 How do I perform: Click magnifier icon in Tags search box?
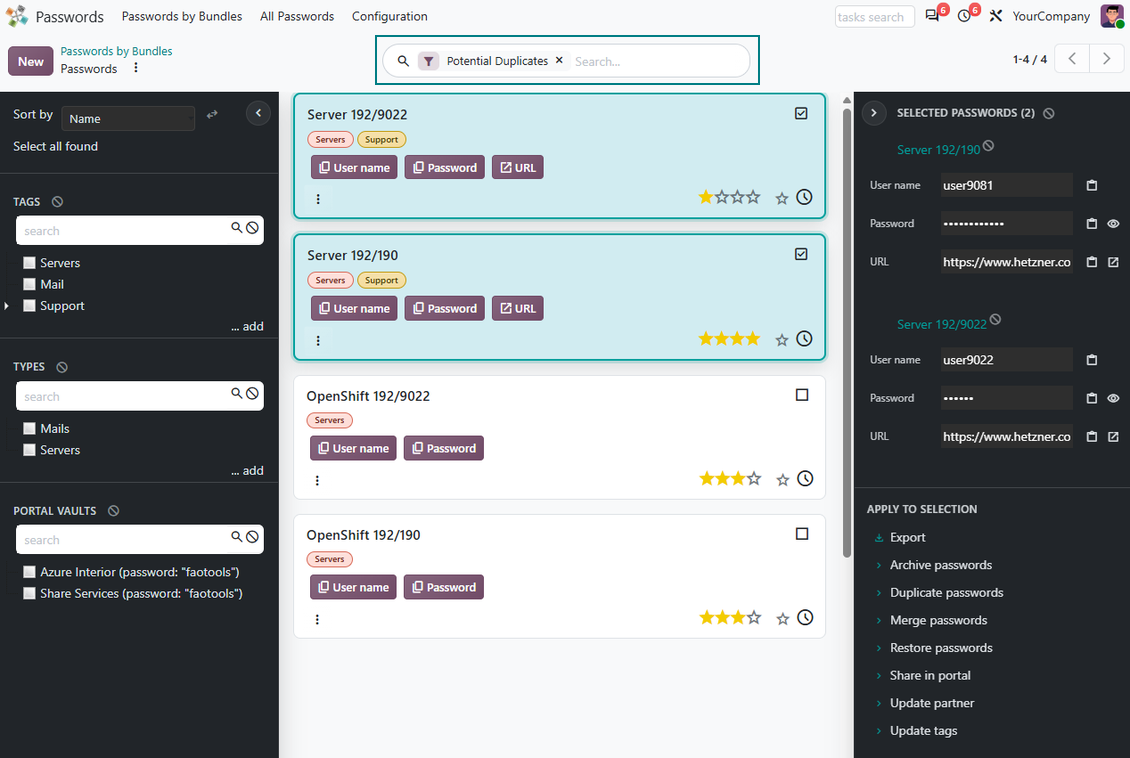click(236, 228)
